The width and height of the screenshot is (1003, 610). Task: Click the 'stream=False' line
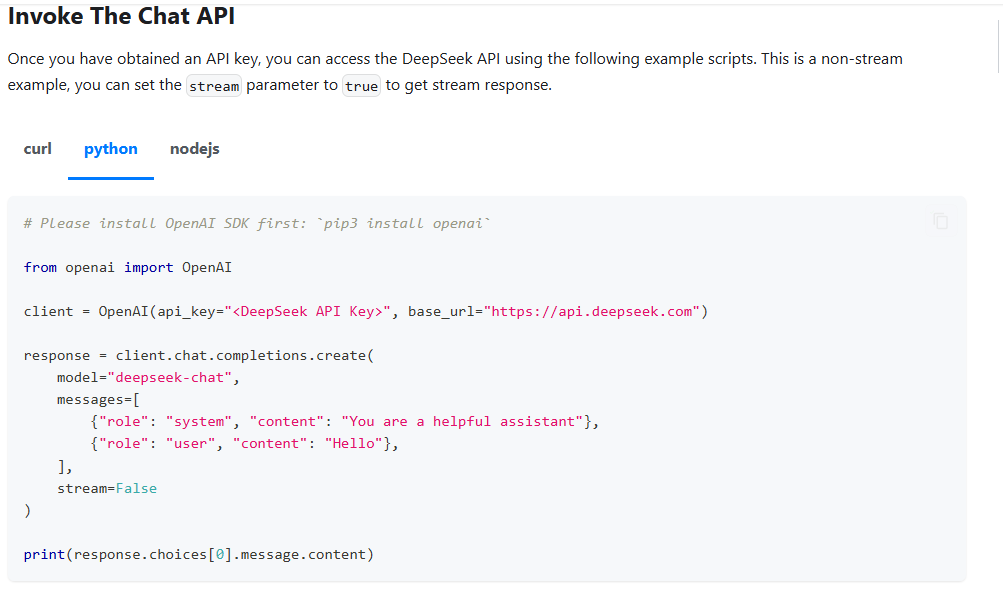click(x=107, y=489)
